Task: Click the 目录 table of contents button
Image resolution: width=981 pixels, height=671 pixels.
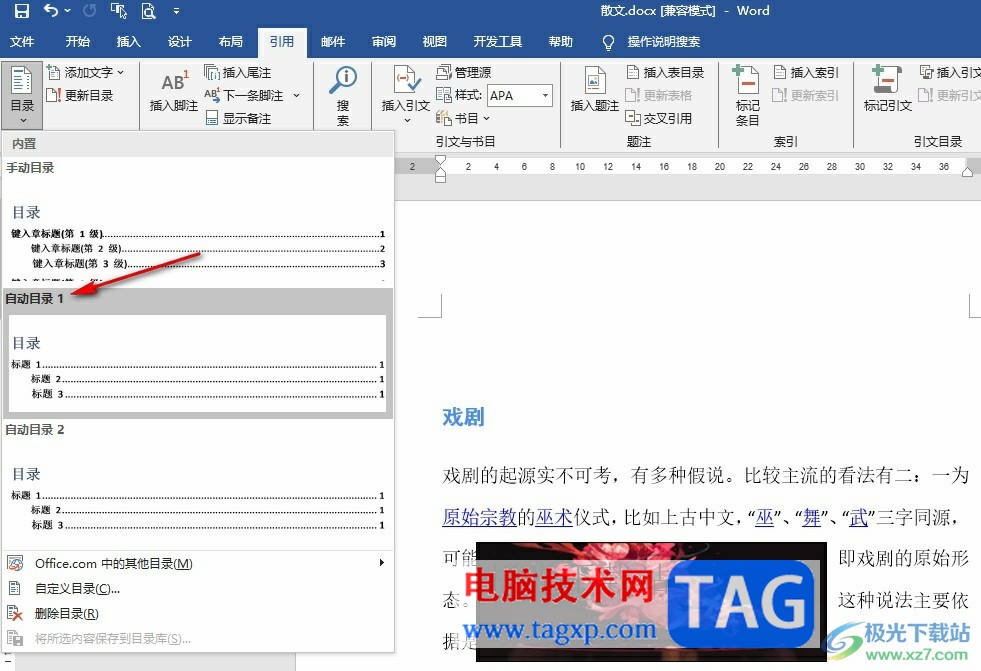Action: (x=22, y=95)
